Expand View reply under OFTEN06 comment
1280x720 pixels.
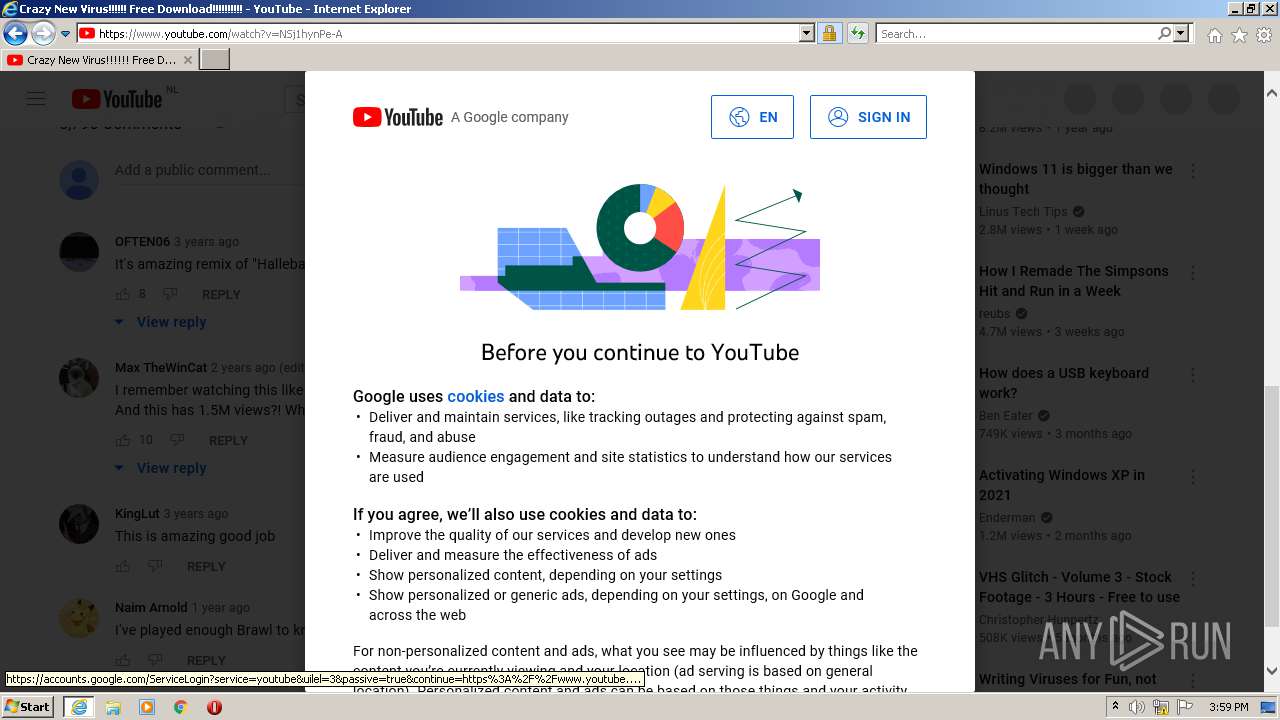[161, 322]
